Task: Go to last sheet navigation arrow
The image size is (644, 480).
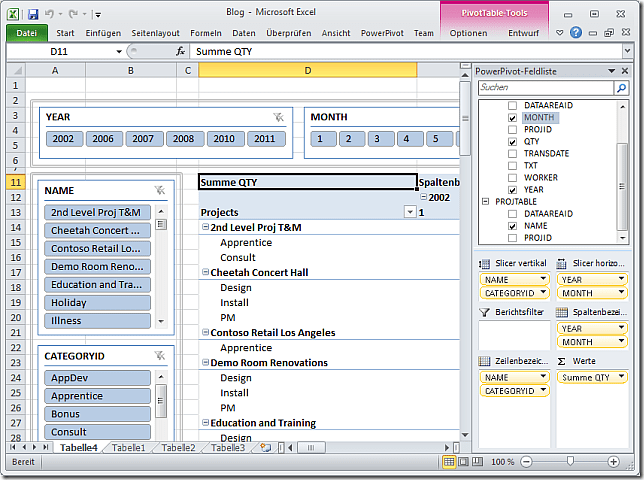Action: click(45, 447)
